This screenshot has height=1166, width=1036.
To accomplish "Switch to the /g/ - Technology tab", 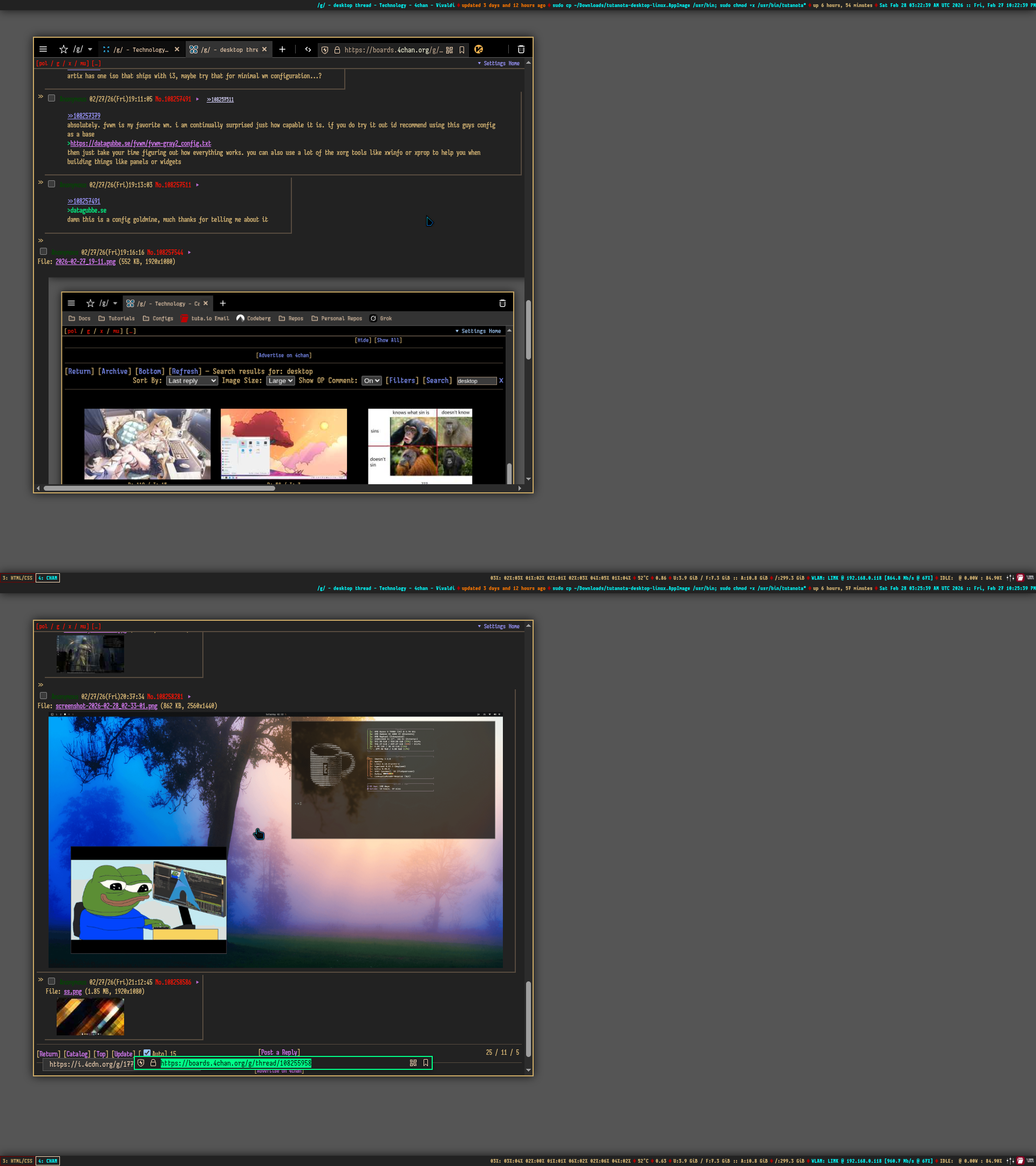I will pyautogui.click(x=141, y=50).
